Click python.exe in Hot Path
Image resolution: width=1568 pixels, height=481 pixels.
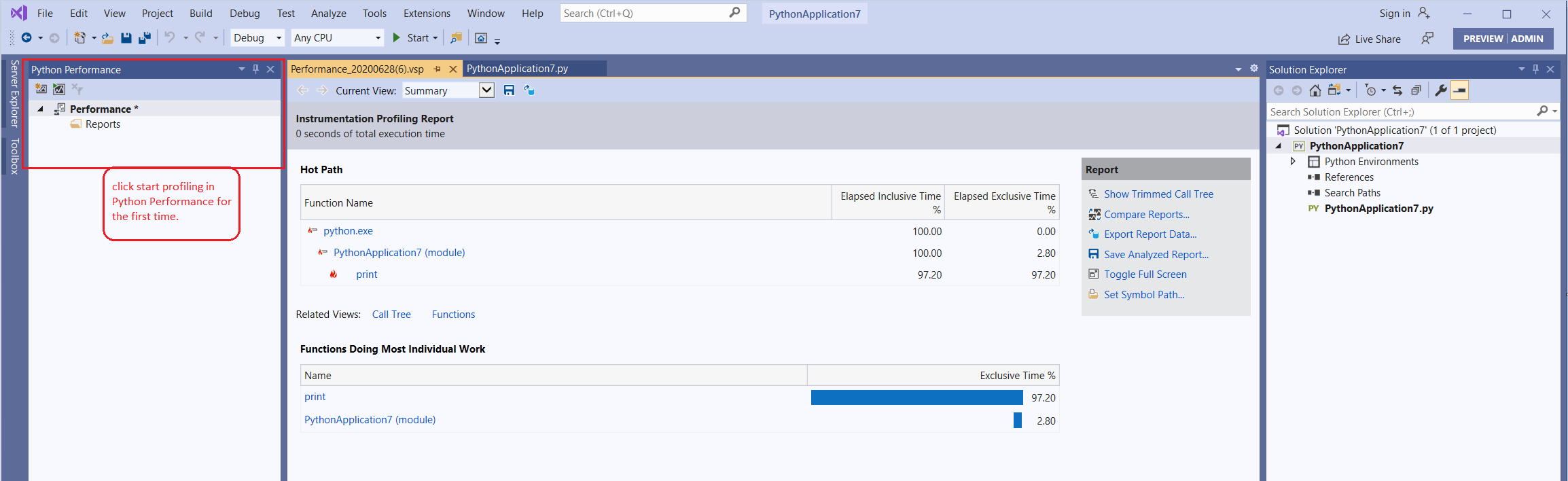(x=348, y=231)
